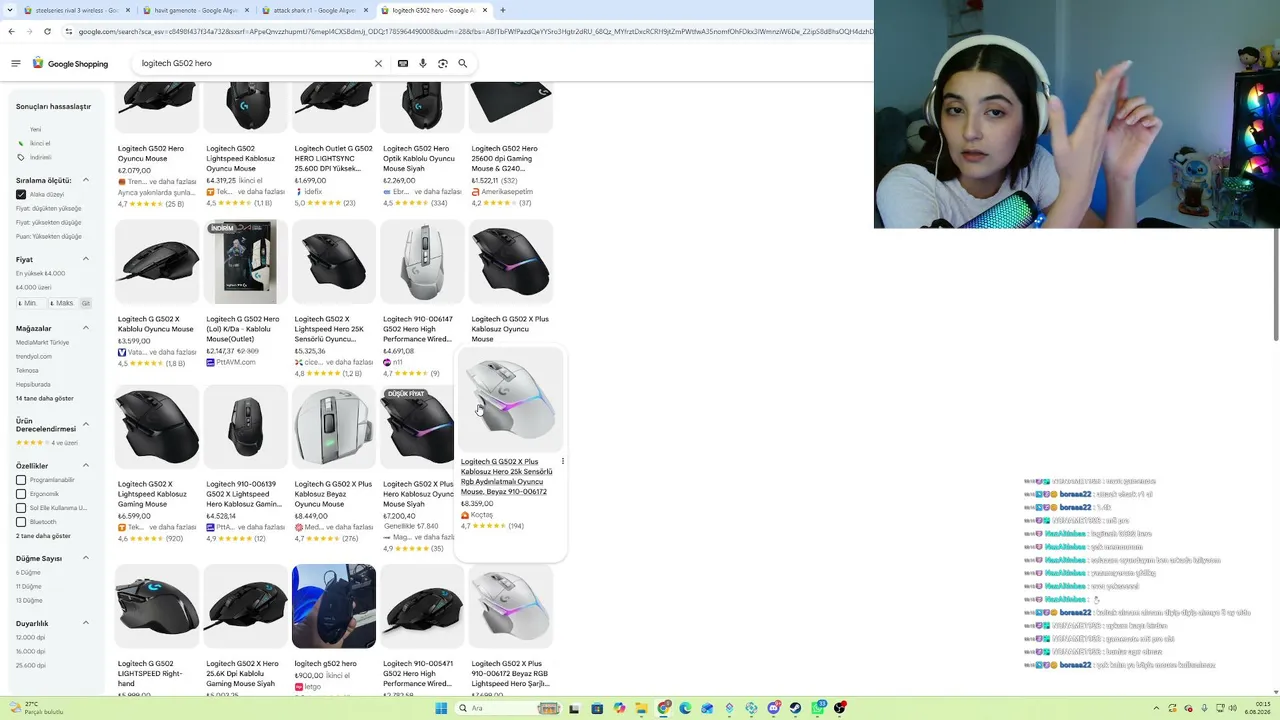Launch Copilot from the taskbar

tap(619, 708)
